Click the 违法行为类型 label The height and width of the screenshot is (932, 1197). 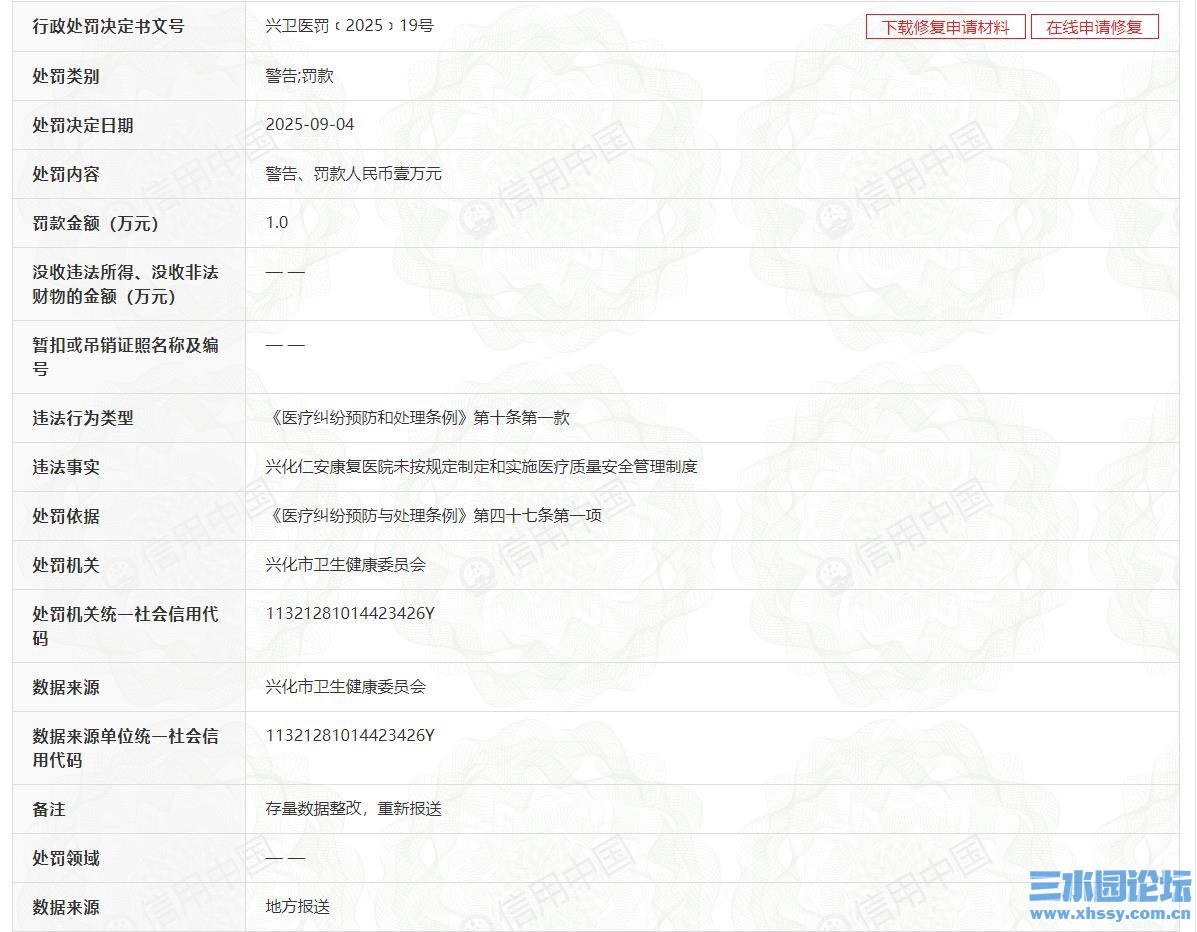coord(82,418)
